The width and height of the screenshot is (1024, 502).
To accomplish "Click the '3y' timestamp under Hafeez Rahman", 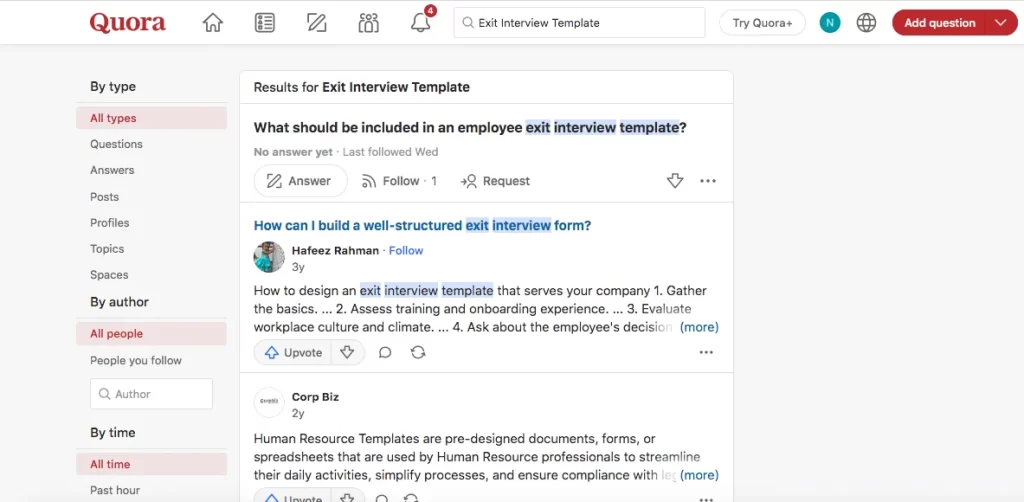I will tap(298, 267).
